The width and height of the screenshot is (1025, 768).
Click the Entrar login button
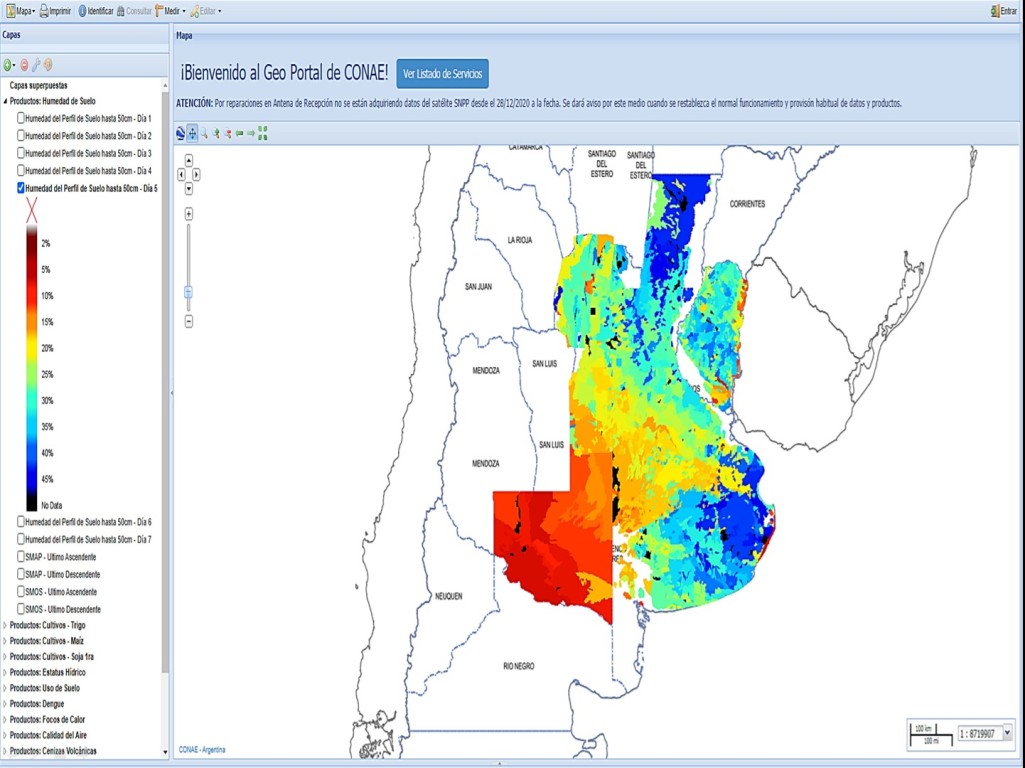pyautogui.click(x=1003, y=11)
